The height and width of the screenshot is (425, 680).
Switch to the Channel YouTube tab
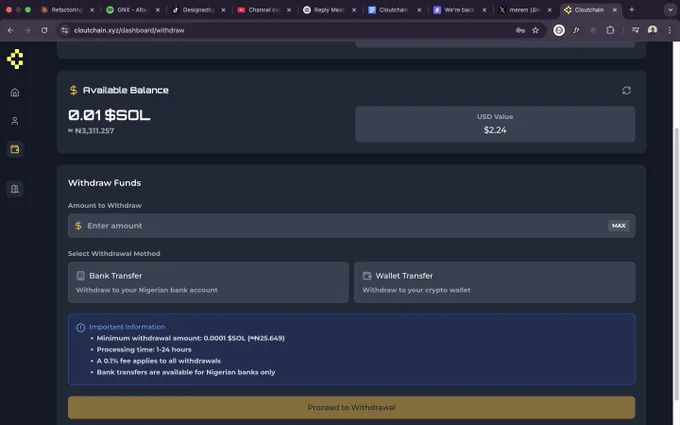264,10
